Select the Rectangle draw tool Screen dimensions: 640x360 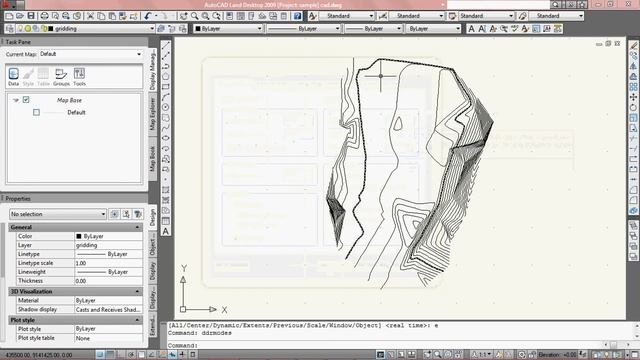[166, 87]
